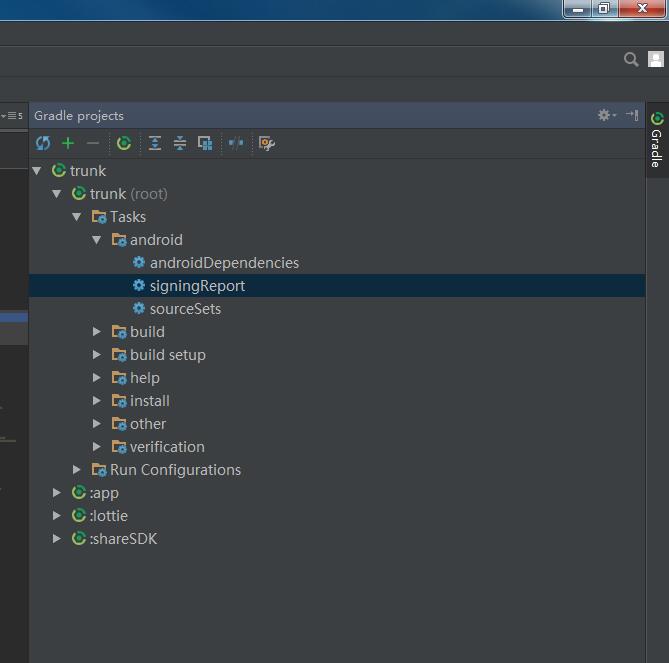The width and height of the screenshot is (669, 663).
Task: Toggle the show task group modules button
Action: click(205, 143)
